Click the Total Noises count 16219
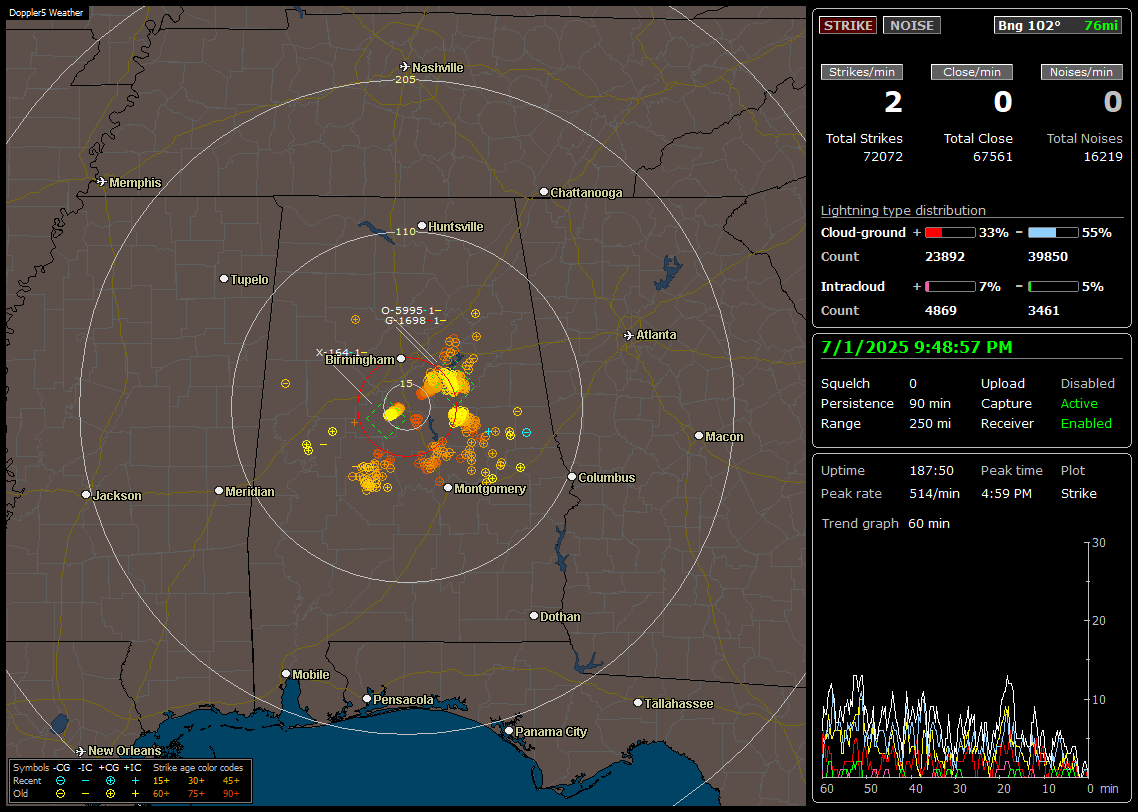Image resolution: width=1138 pixels, height=812 pixels. coord(1102,156)
